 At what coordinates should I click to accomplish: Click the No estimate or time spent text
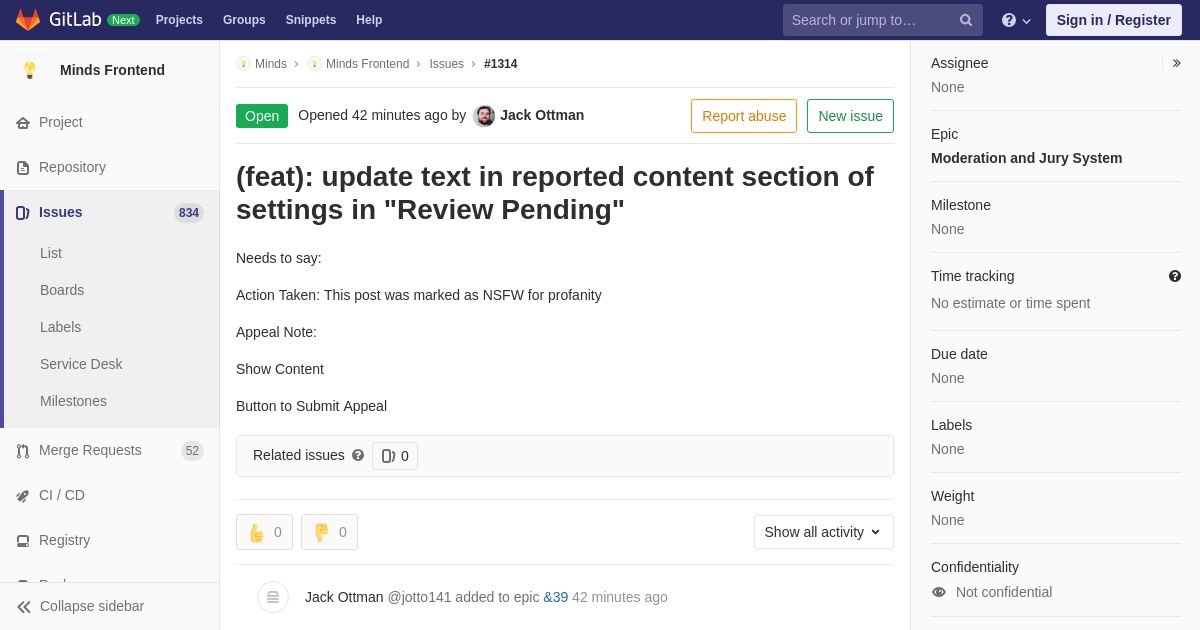click(1010, 303)
